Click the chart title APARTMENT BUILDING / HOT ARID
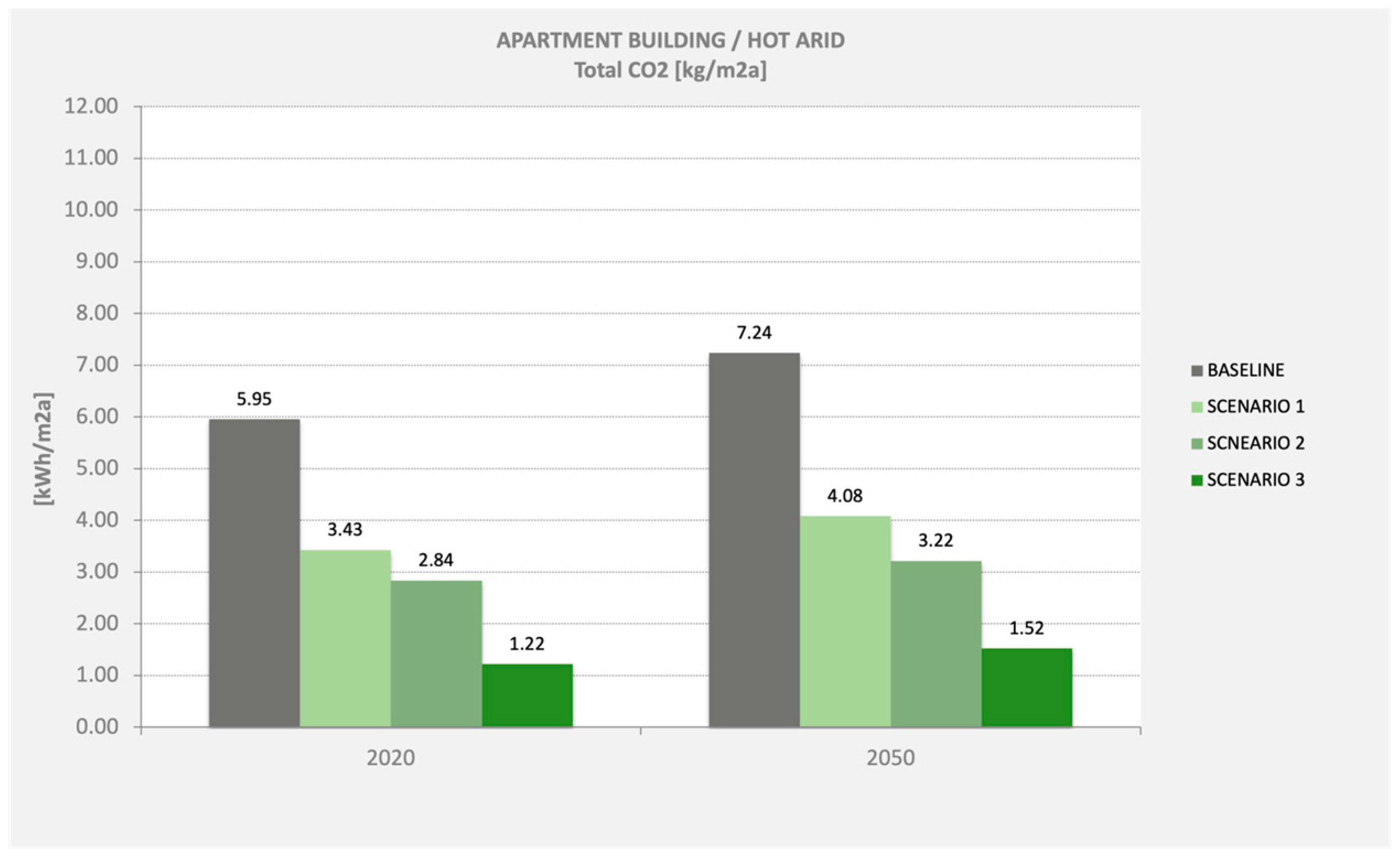The height and width of the screenshot is (858, 1400). pos(671,40)
